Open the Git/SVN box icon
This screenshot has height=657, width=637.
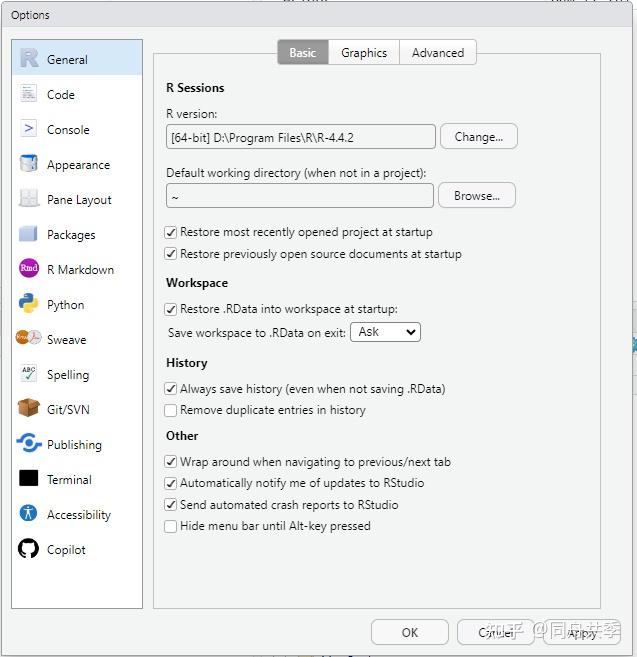(x=28, y=408)
